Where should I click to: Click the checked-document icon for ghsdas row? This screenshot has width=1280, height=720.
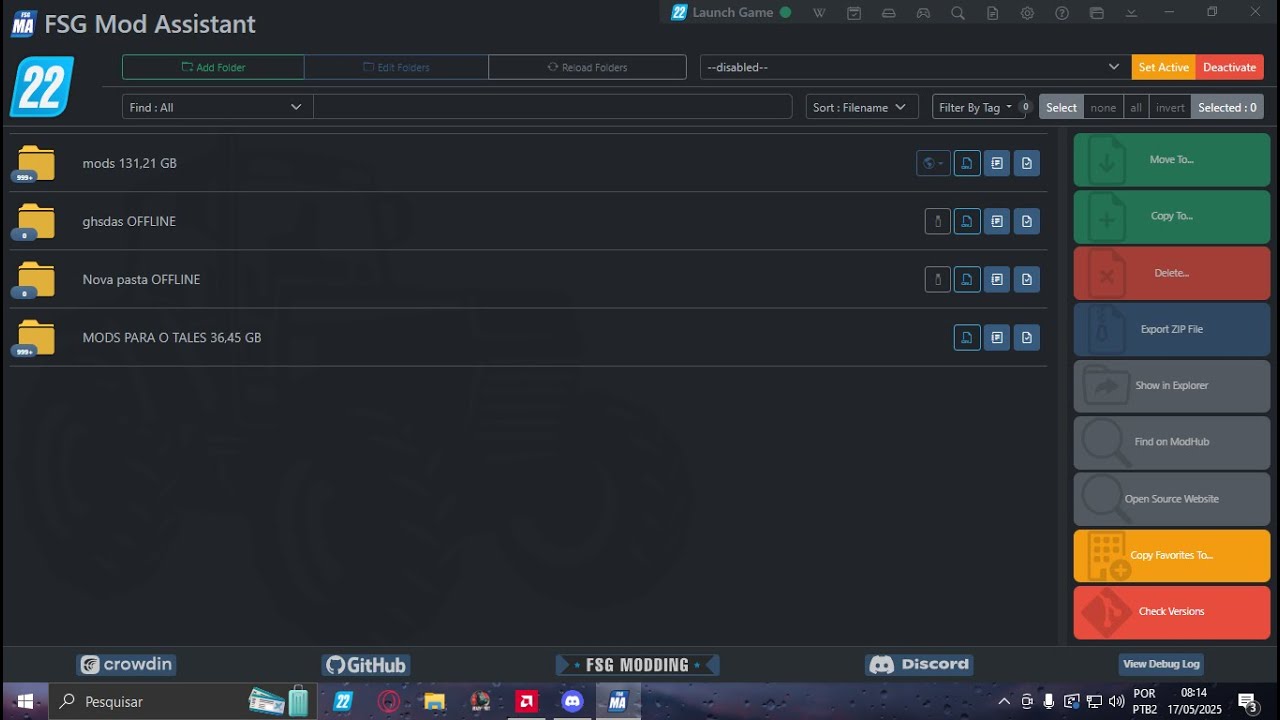point(1027,221)
